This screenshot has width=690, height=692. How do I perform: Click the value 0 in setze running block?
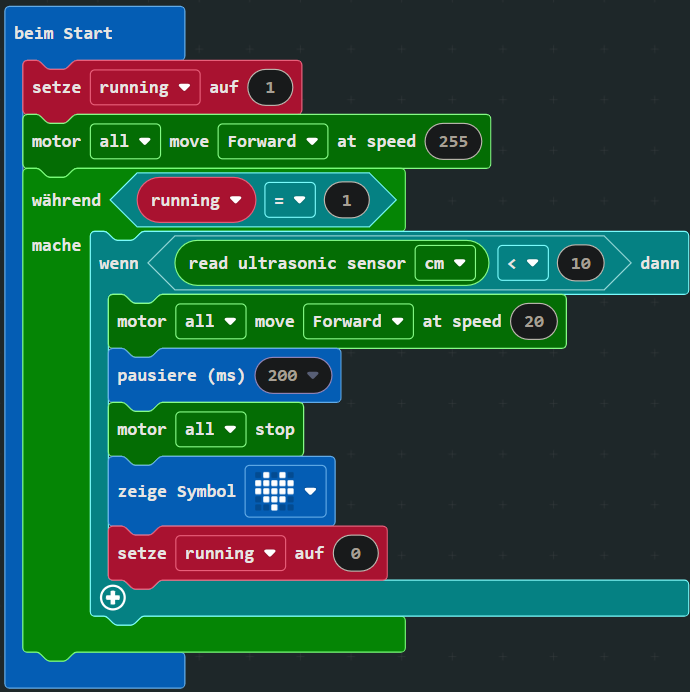[354, 553]
